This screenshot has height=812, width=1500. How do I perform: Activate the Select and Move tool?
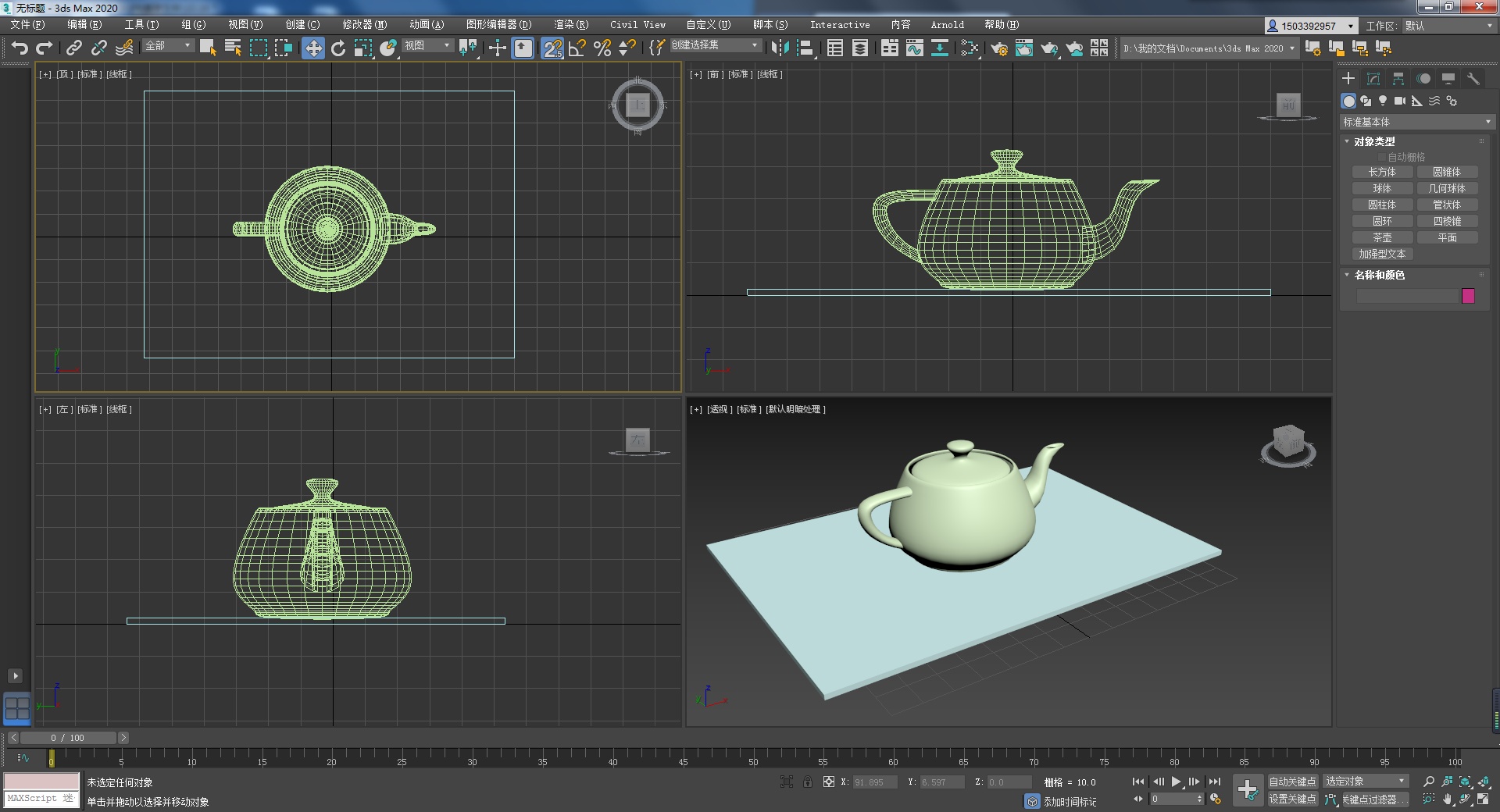tap(313, 48)
